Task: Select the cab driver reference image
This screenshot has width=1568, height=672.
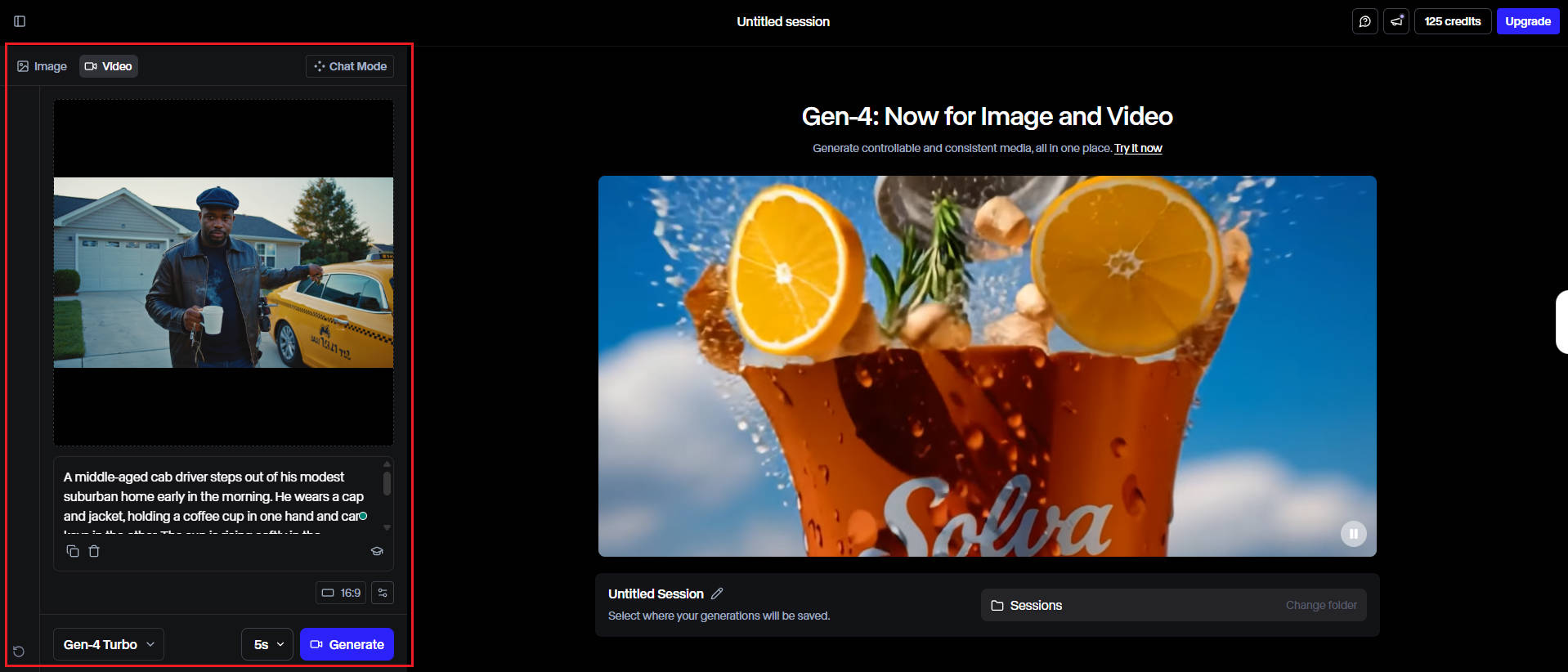Action: click(223, 272)
